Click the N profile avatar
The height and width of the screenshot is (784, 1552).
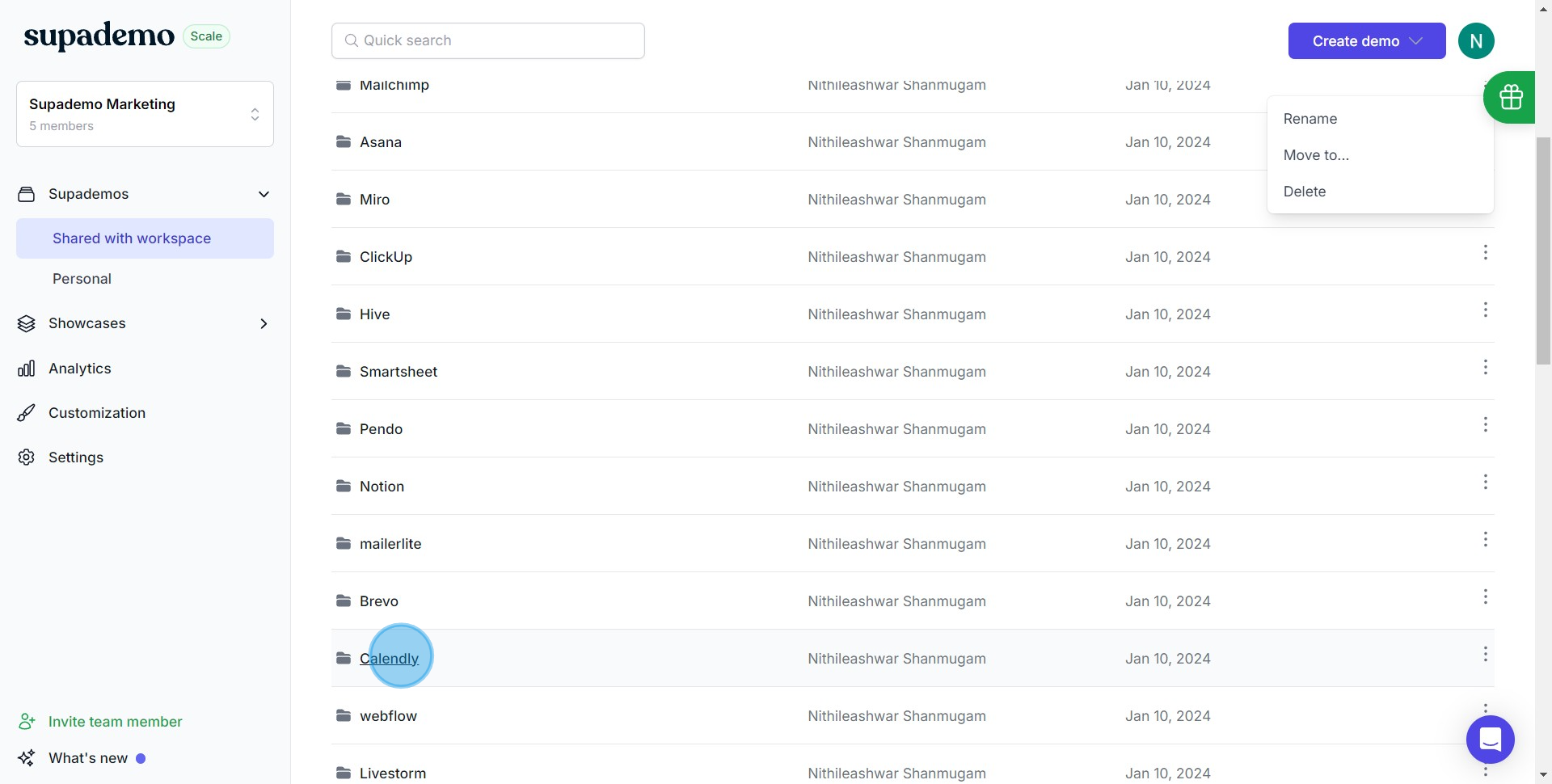pos(1476,40)
